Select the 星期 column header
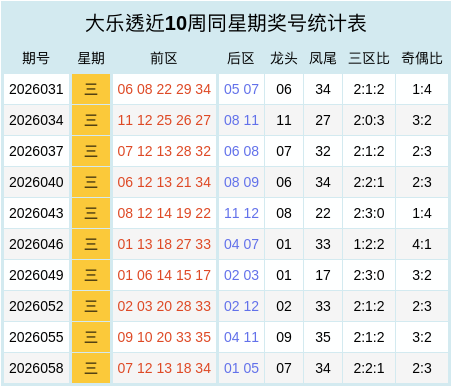Image resolution: width=452 pixels, height=387 pixels. click(x=91, y=58)
